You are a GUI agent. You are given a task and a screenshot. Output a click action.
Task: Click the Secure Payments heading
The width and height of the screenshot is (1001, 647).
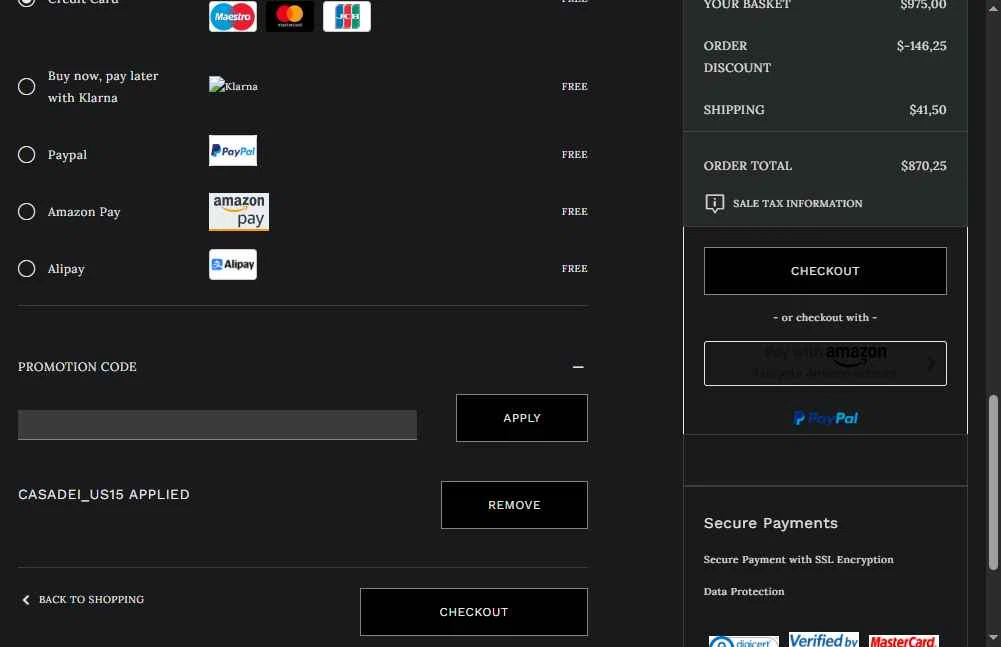coord(771,523)
